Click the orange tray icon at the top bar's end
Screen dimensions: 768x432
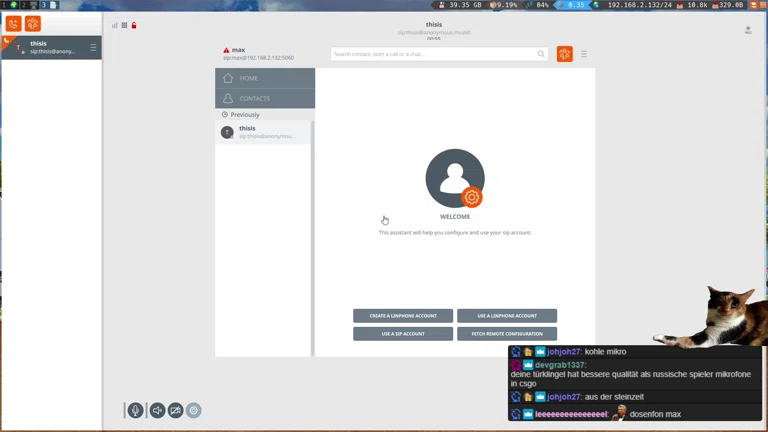(x=754, y=5)
